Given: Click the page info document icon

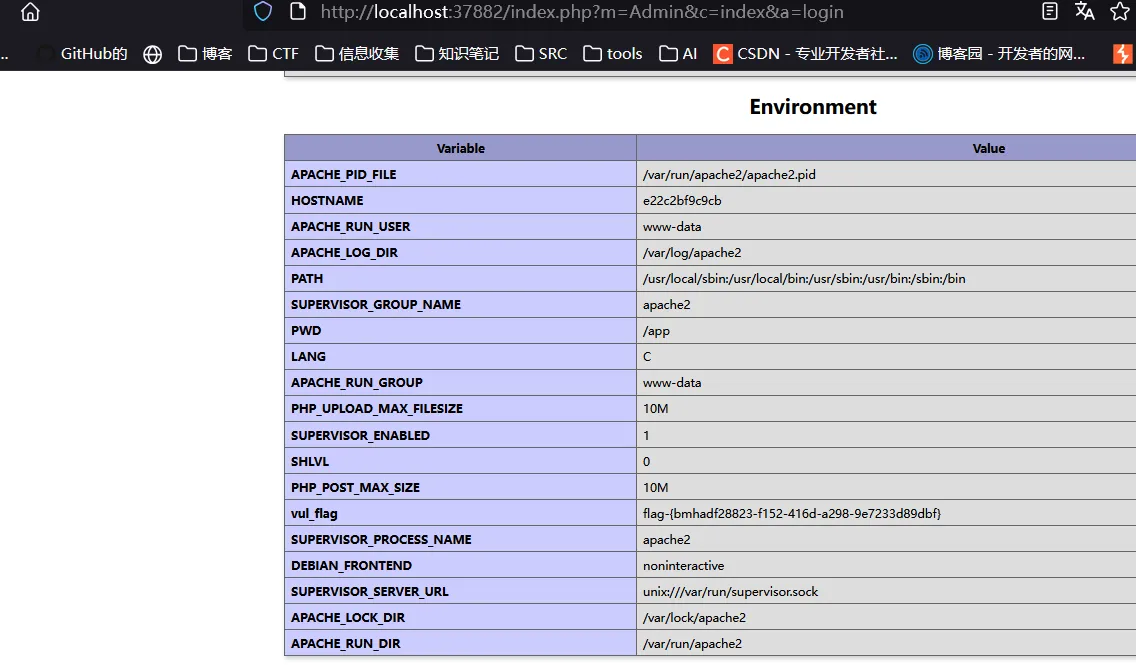Looking at the screenshot, I should tap(298, 12).
